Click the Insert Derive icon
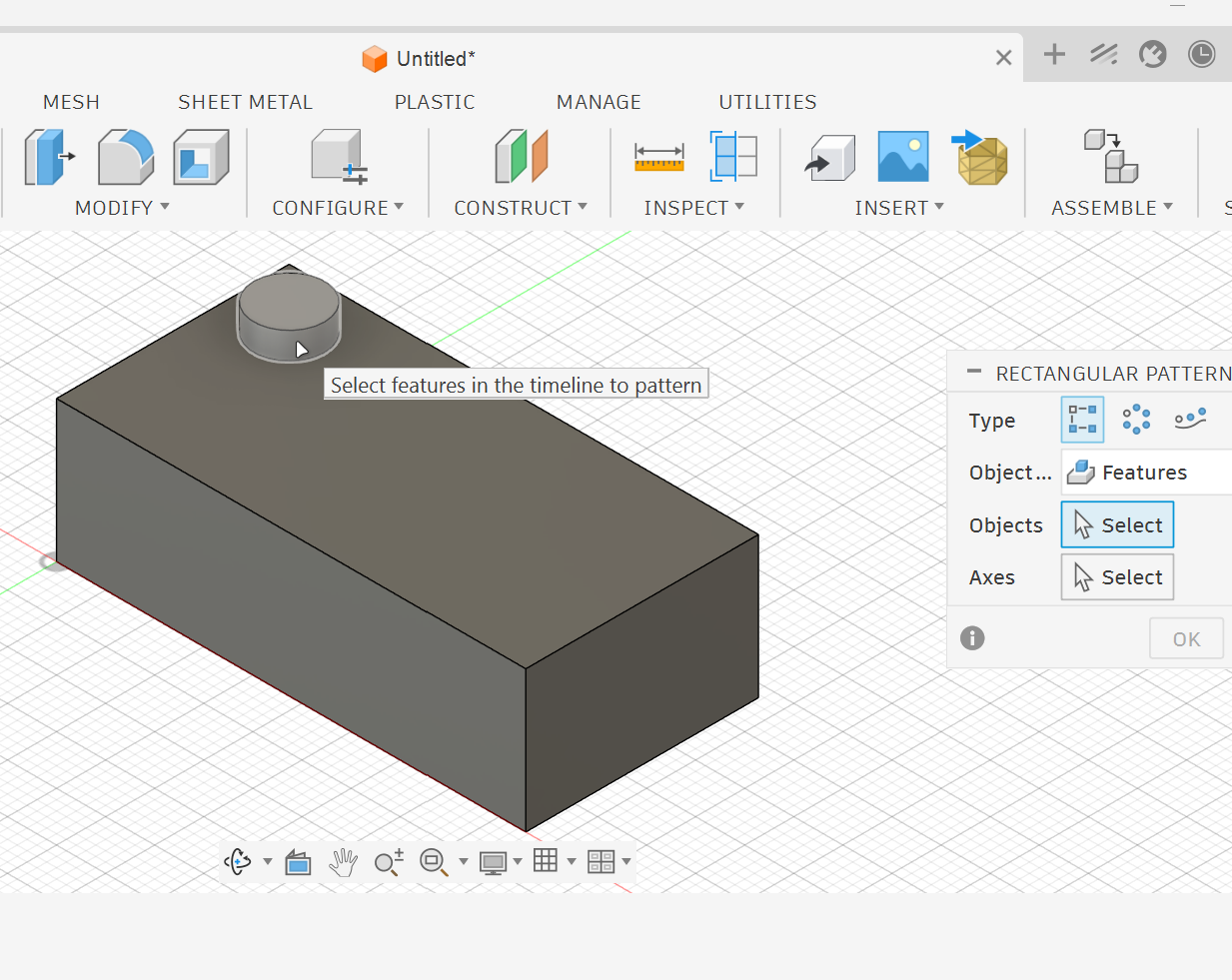The image size is (1232, 980). click(x=830, y=157)
